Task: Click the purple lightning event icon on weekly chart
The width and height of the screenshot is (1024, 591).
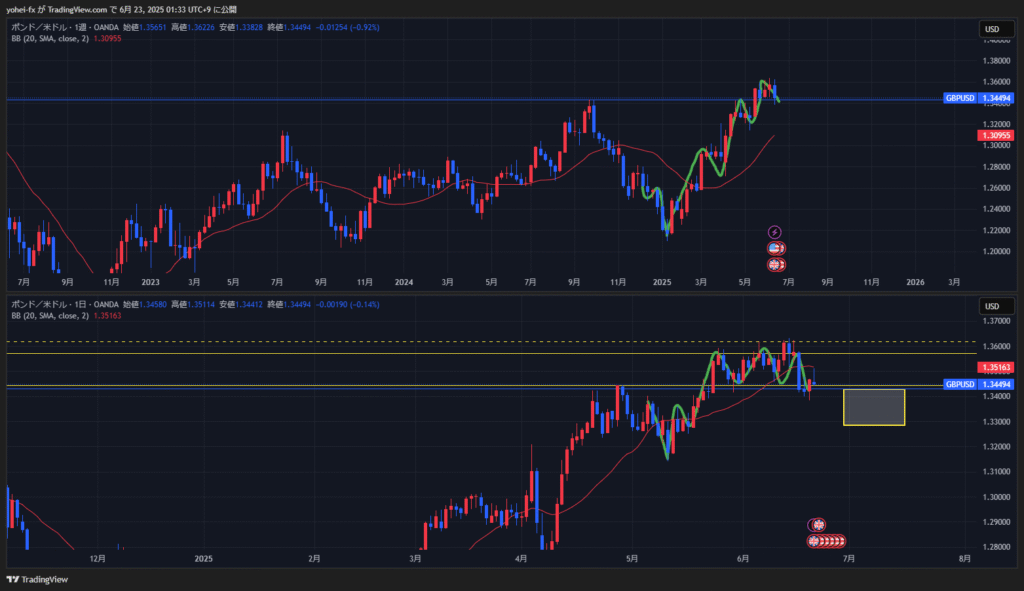Action: [x=774, y=232]
